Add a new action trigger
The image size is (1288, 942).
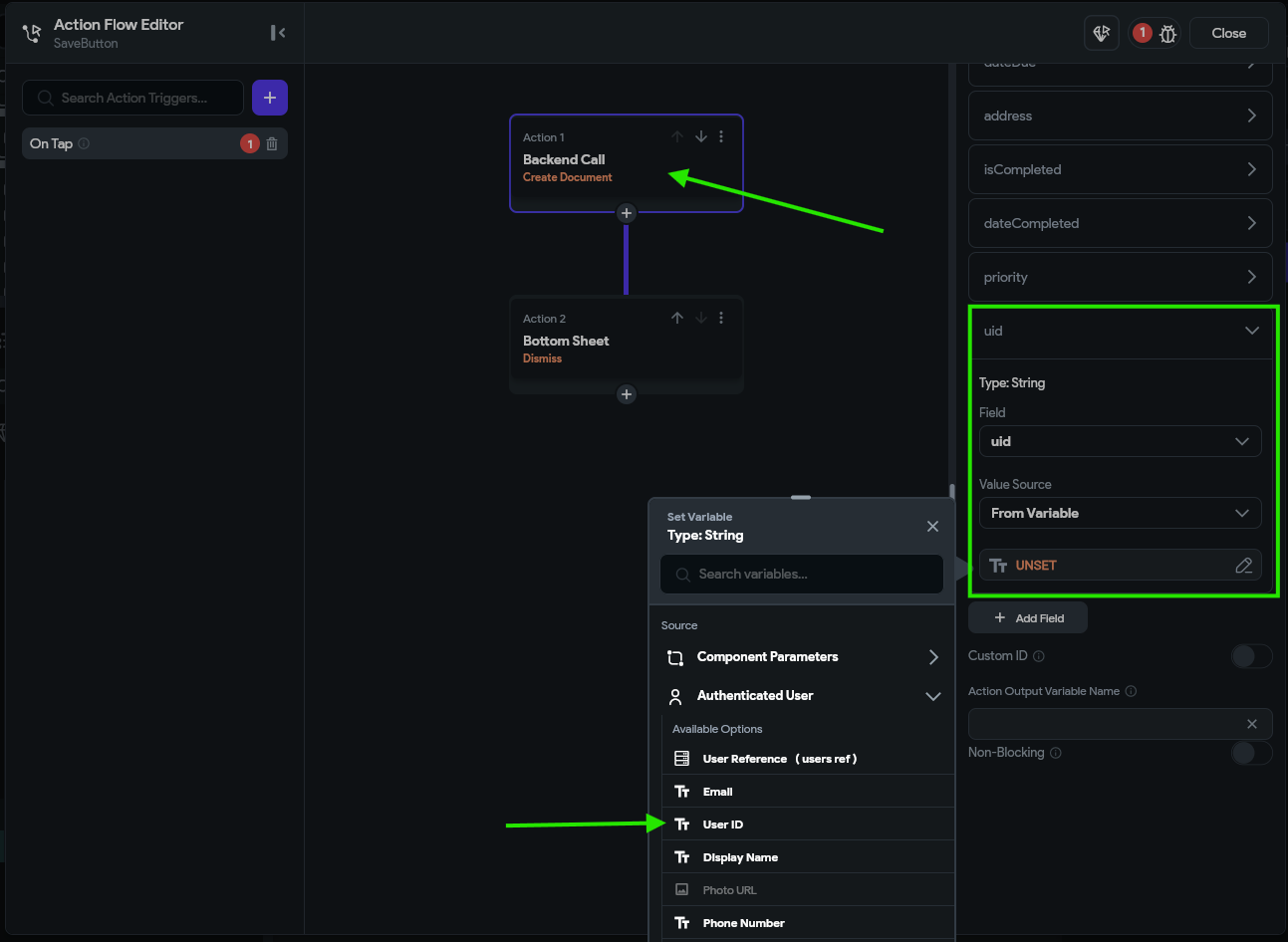(270, 98)
